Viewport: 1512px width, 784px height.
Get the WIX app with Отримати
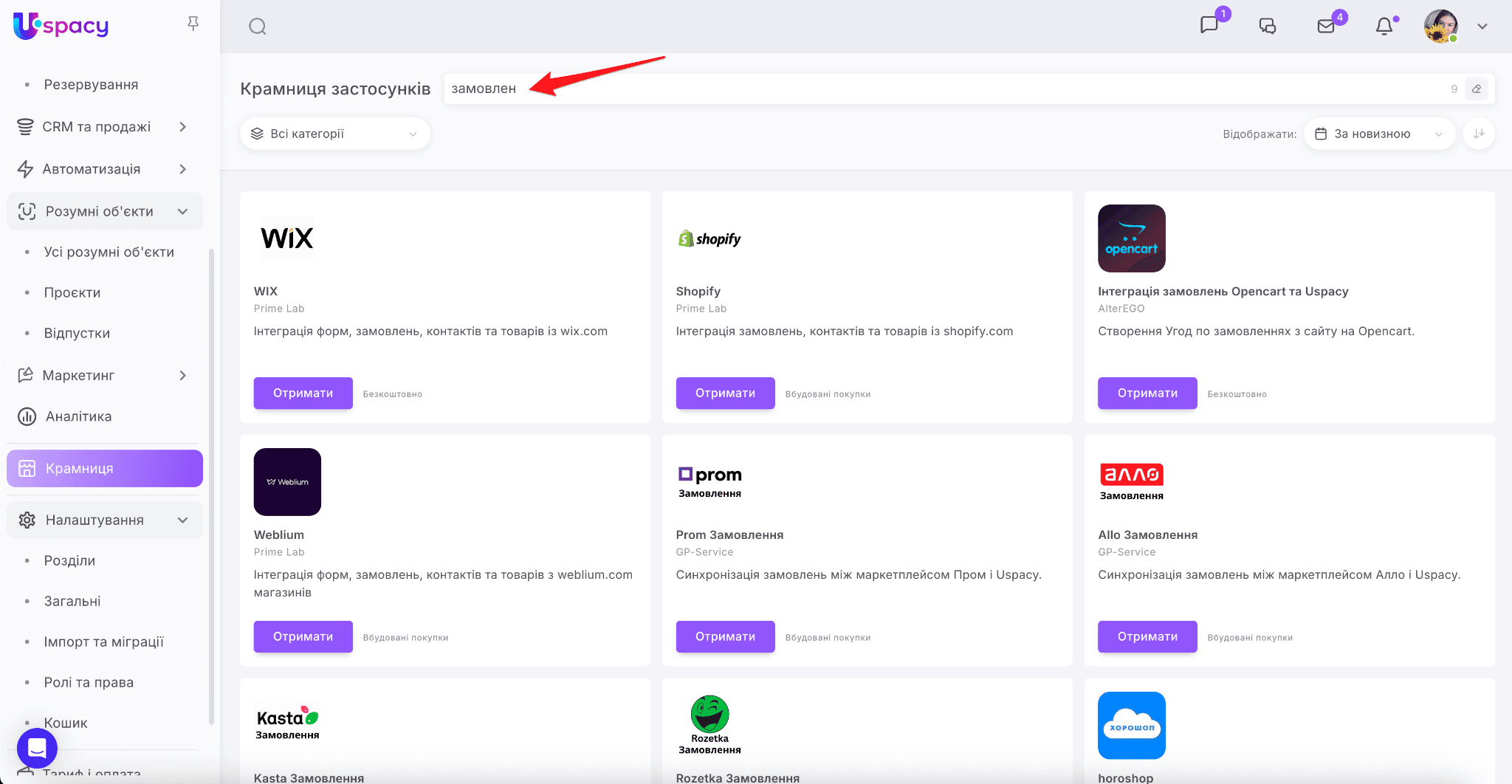(303, 393)
